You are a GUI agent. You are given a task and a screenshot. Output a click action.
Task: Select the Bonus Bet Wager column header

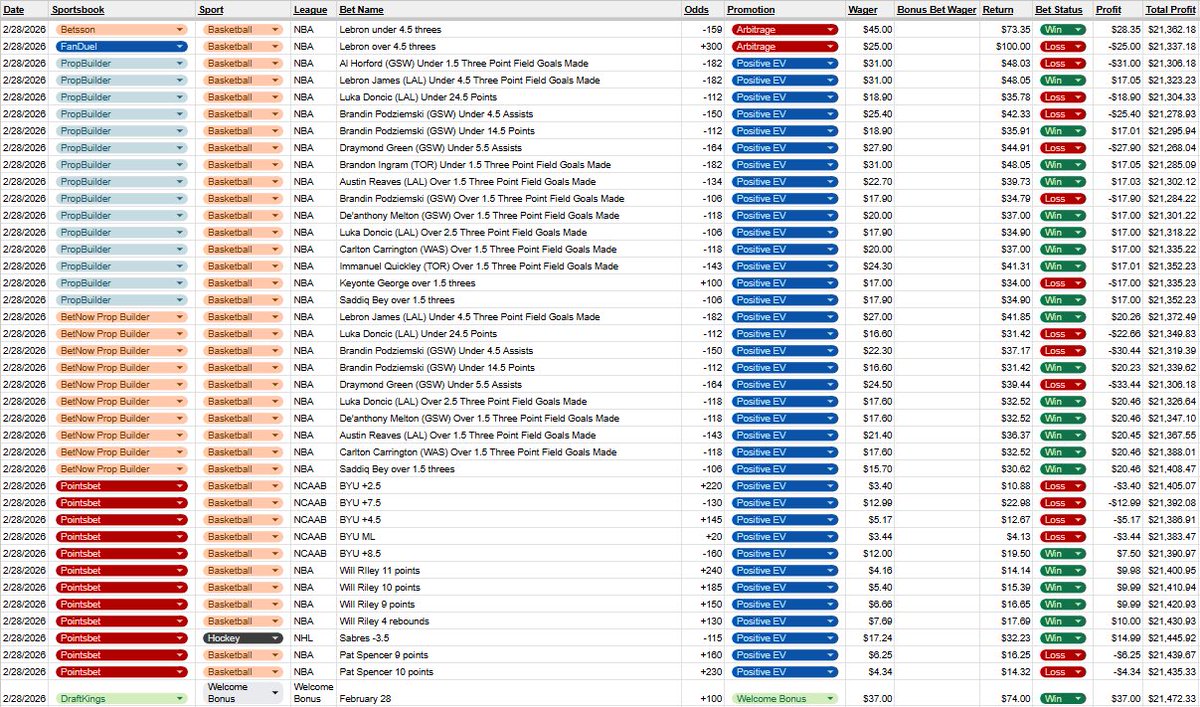(937, 10)
